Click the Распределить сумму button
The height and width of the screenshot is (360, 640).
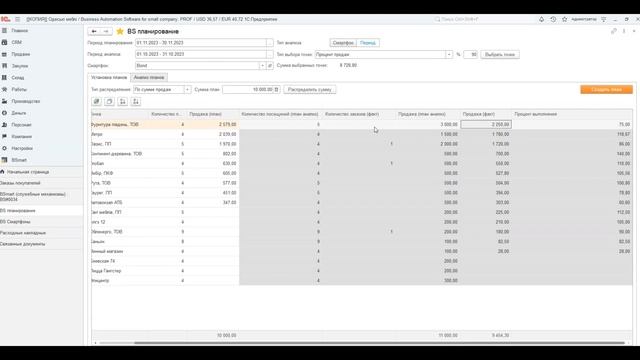point(310,89)
